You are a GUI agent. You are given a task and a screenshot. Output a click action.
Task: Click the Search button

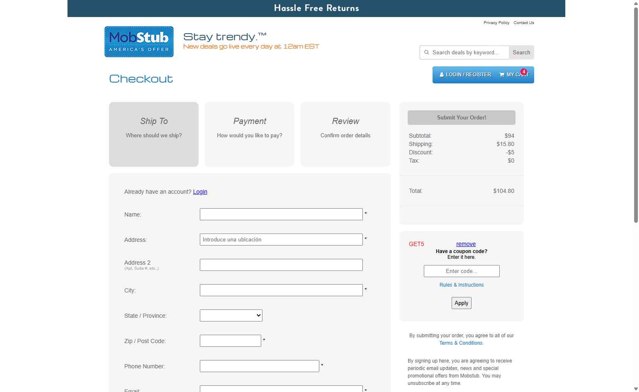(521, 53)
